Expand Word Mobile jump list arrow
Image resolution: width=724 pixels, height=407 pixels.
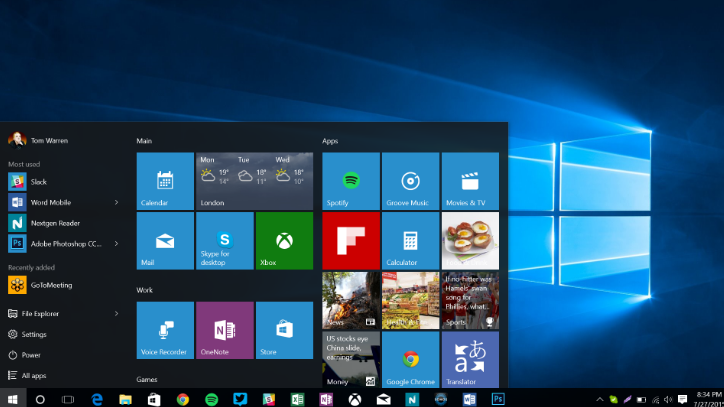click(x=116, y=202)
